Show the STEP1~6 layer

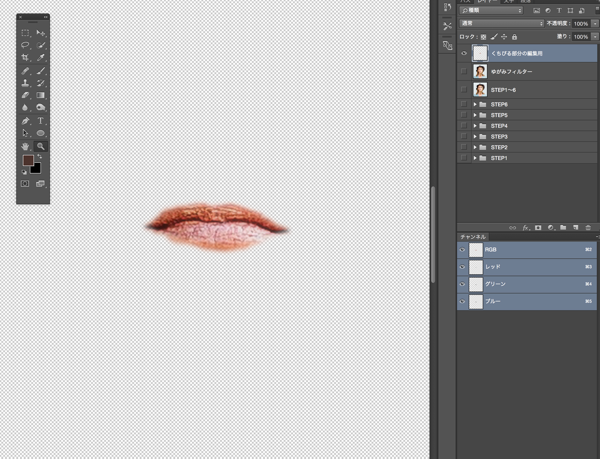click(464, 90)
